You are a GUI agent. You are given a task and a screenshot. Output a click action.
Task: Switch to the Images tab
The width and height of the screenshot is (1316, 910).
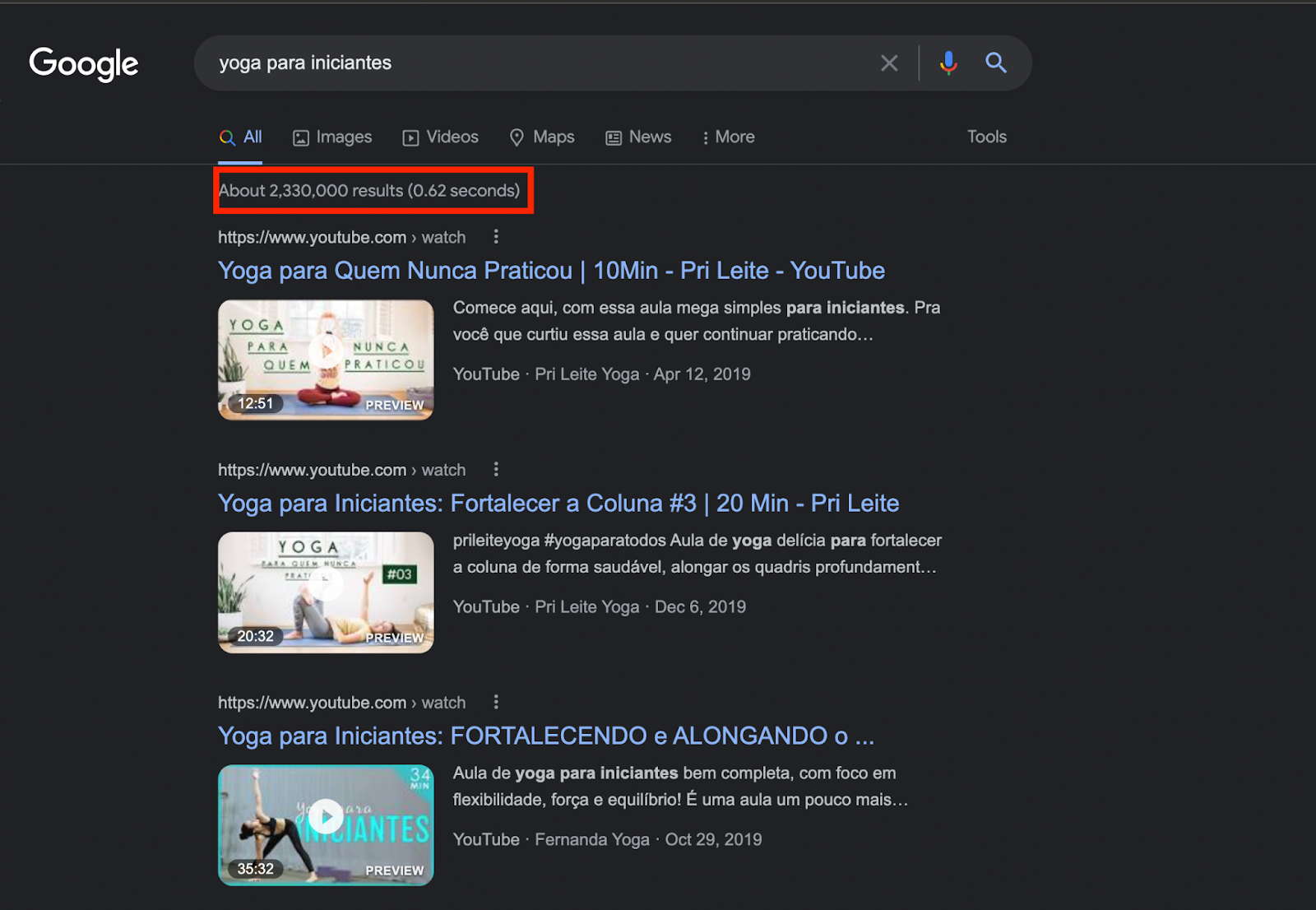tap(332, 137)
